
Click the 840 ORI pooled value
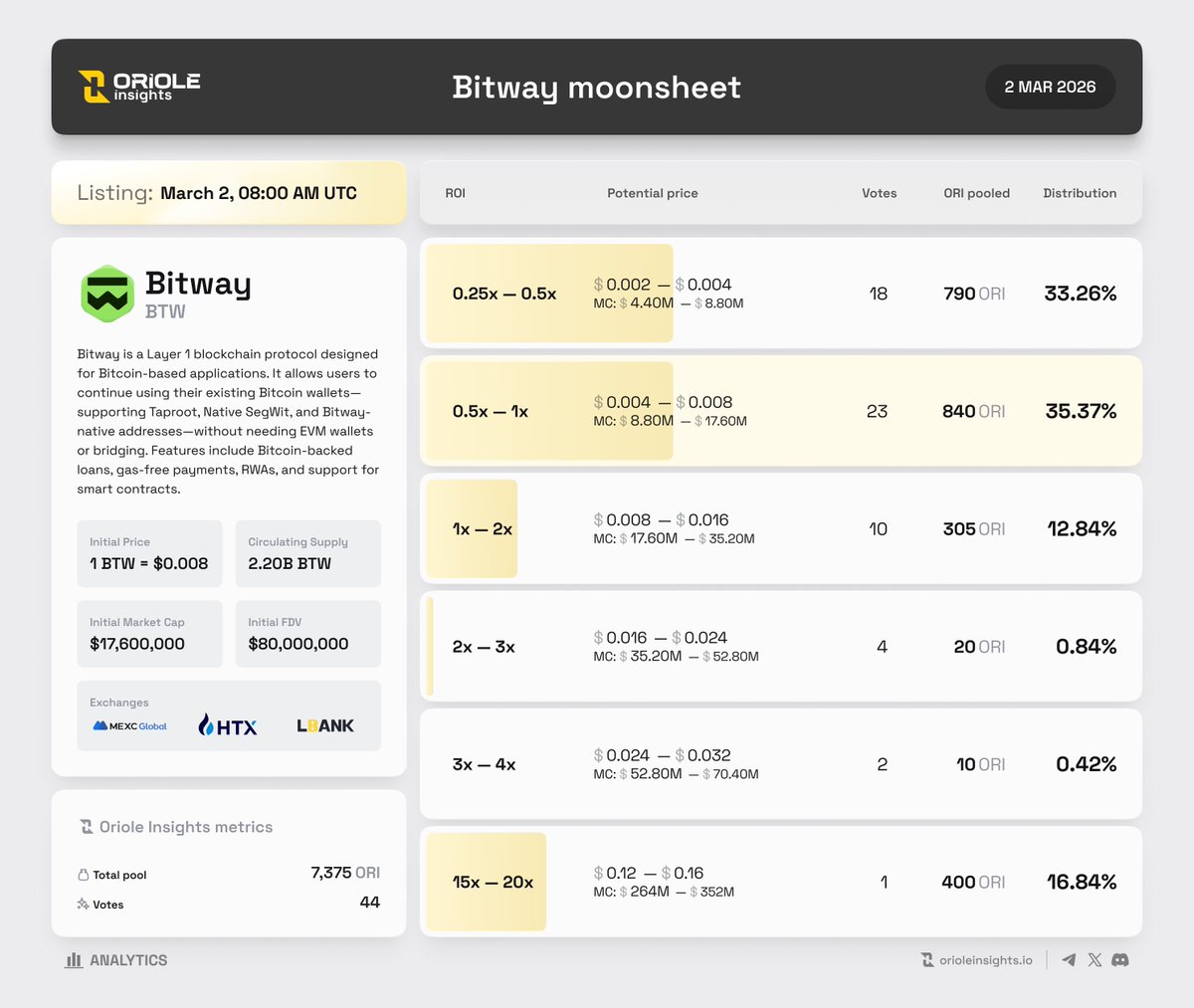[974, 411]
